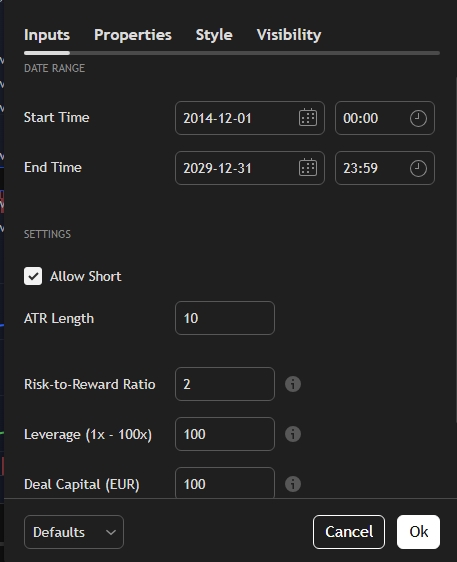Click the clock icon in Start Time field
Screen dimensions: 457x562
[418, 118]
